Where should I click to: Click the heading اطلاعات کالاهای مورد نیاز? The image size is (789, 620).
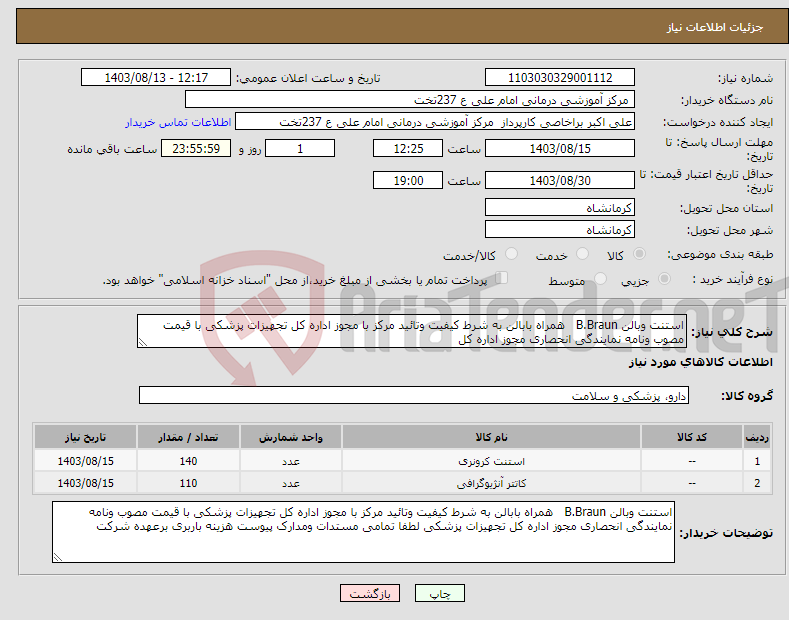(x=700, y=362)
